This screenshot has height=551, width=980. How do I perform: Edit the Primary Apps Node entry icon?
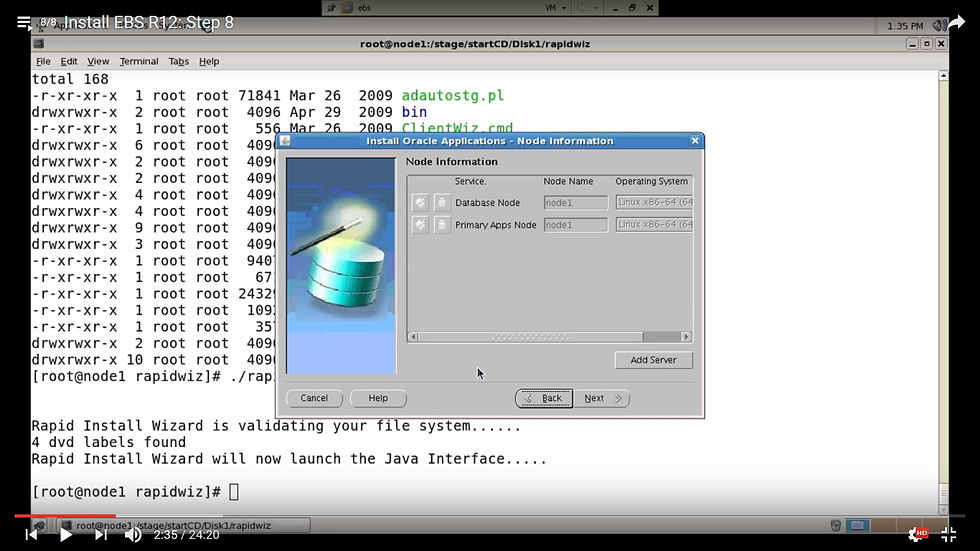click(420, 224)
